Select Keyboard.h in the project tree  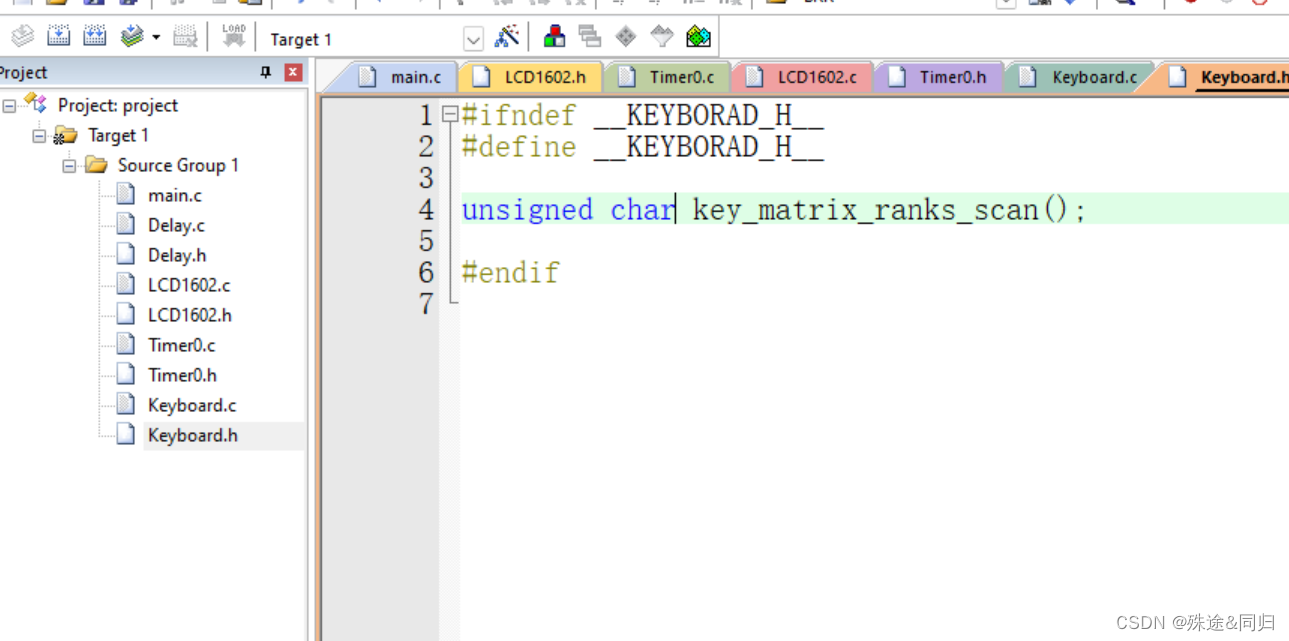click(x=193, y=435)
